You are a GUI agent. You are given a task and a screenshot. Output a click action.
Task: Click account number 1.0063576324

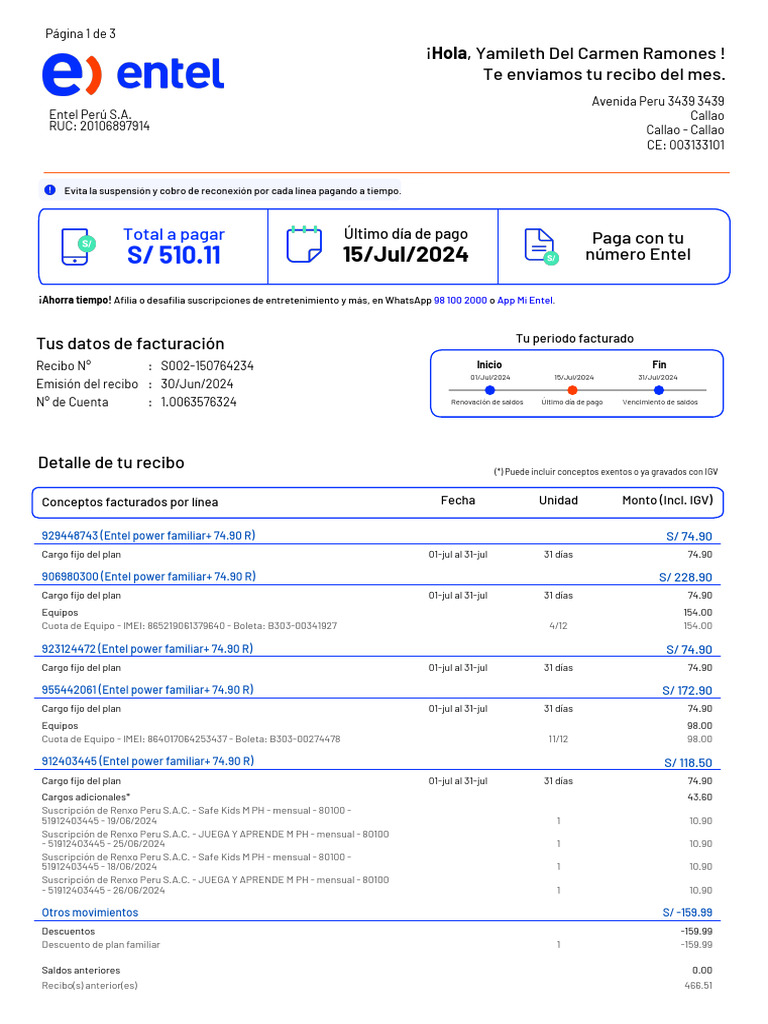pyautogui.click(x=199, y=402)
